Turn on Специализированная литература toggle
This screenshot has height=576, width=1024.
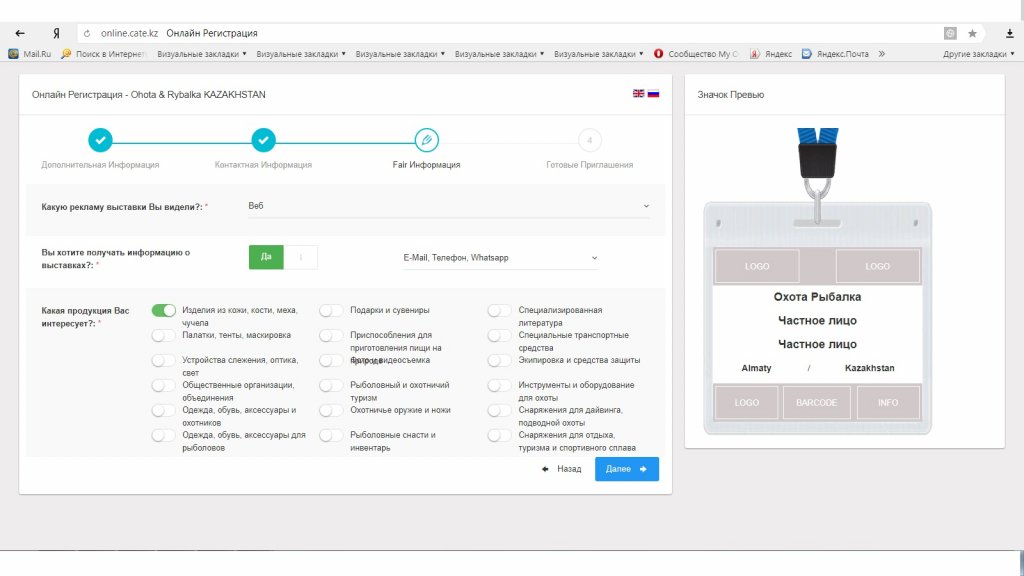tap(500, 311)
